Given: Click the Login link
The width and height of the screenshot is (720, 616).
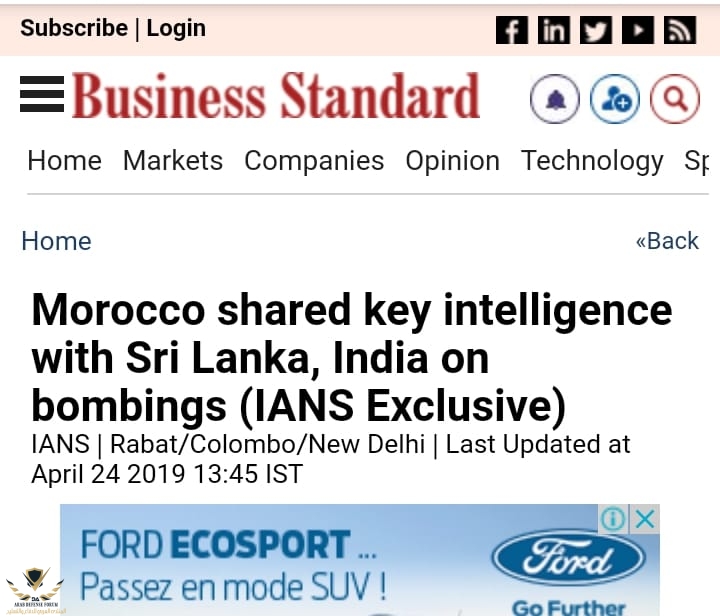Looking at the screenshot, I should click(176, 29).
